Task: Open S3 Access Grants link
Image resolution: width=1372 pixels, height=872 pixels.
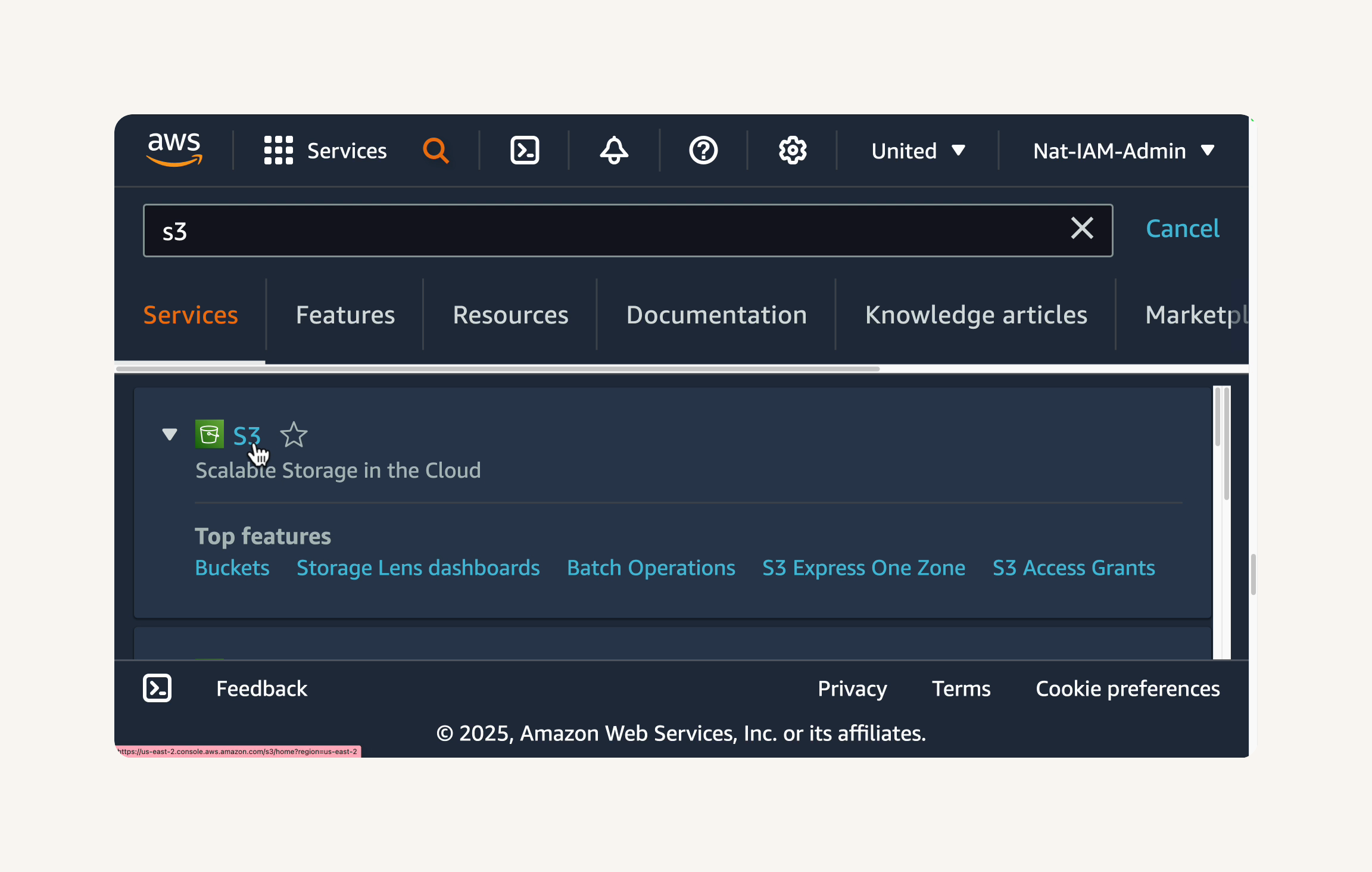Action: point(1074,568)
